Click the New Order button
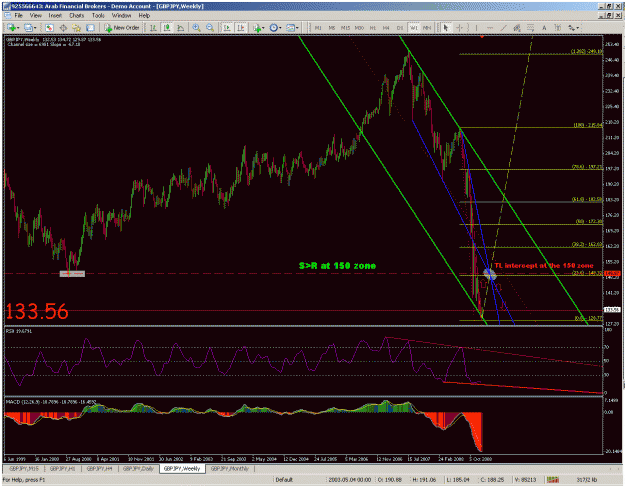 pyautogui.click(x=122, y=28)
